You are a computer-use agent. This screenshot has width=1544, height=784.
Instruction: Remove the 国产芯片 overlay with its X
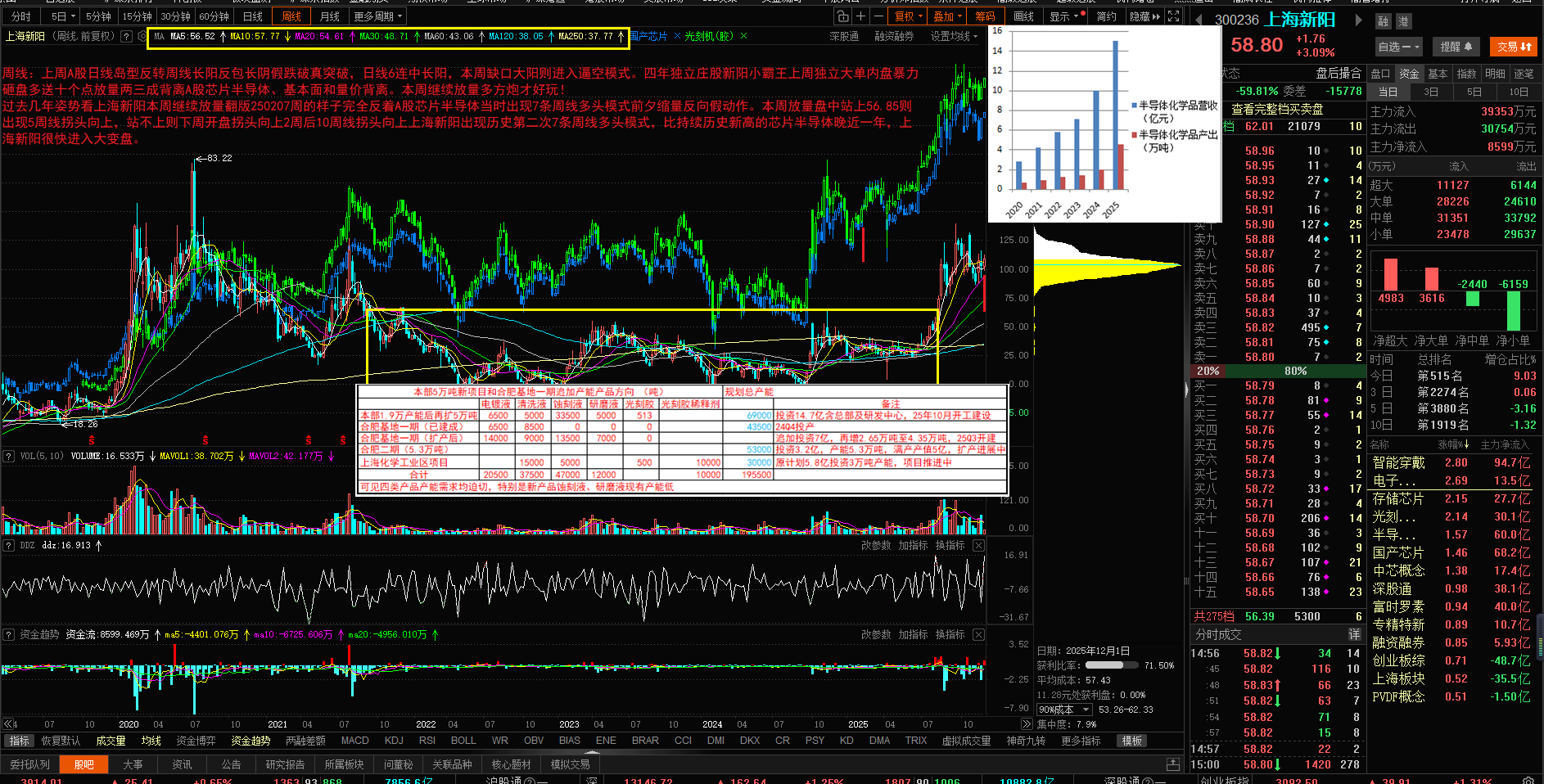pos(676,36)
